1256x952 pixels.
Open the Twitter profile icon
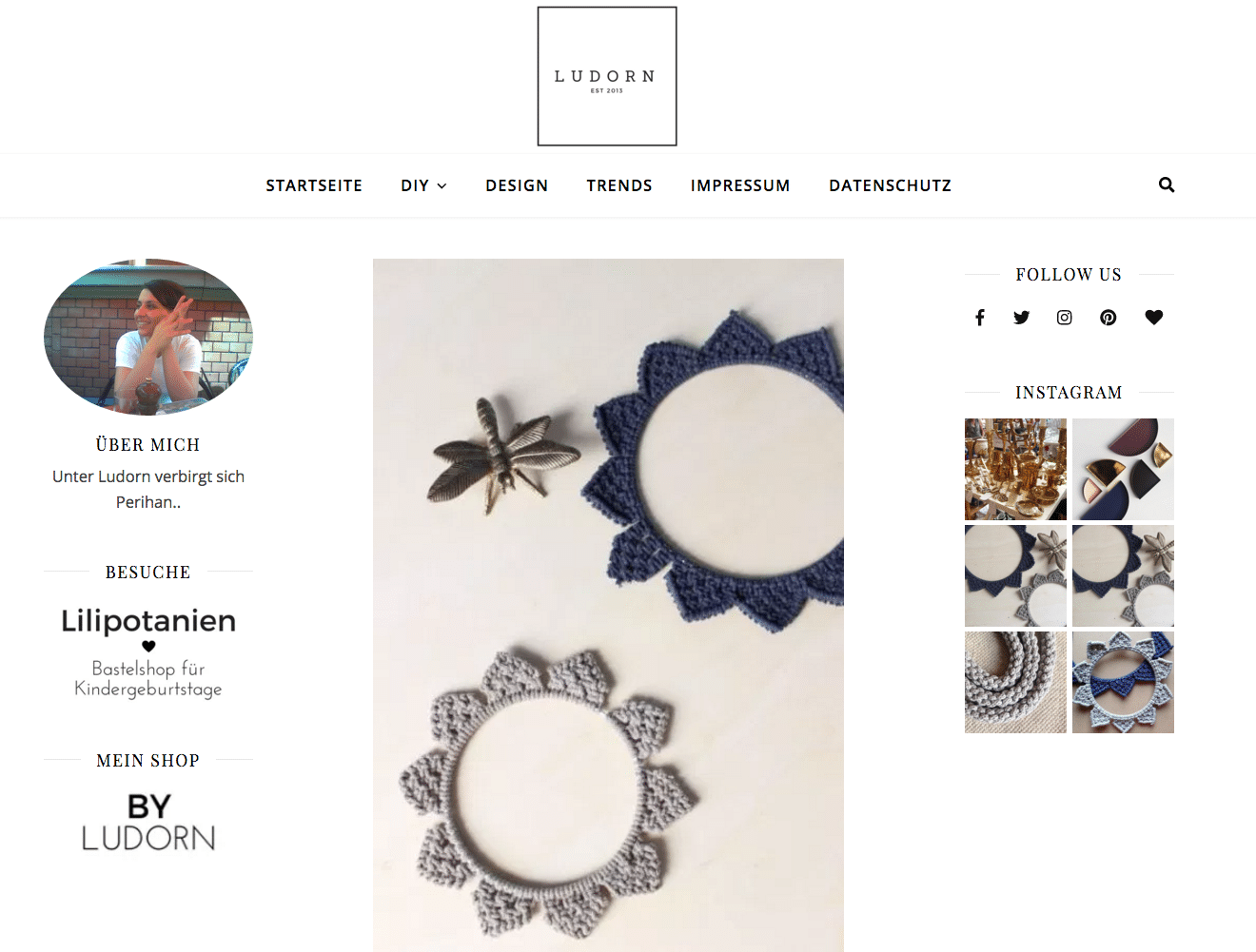pyautogui.click(x=1022, y=318)
